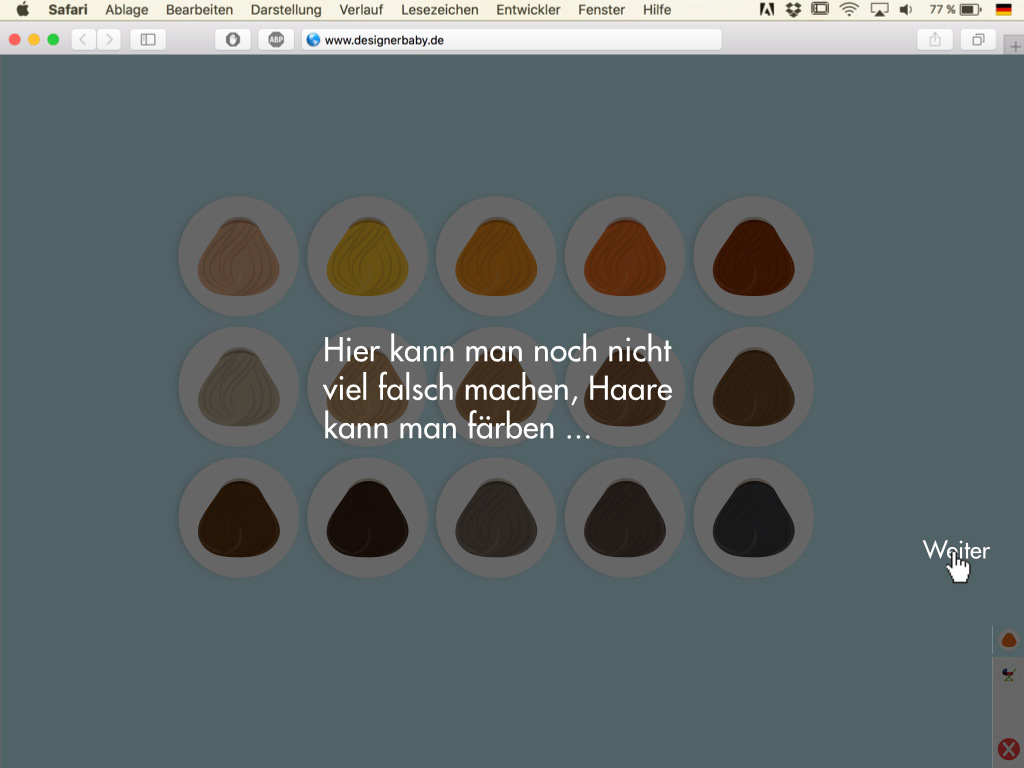Open the Entwickler menu
This screenshot has height=768, width=1024.
pos(528,10)
